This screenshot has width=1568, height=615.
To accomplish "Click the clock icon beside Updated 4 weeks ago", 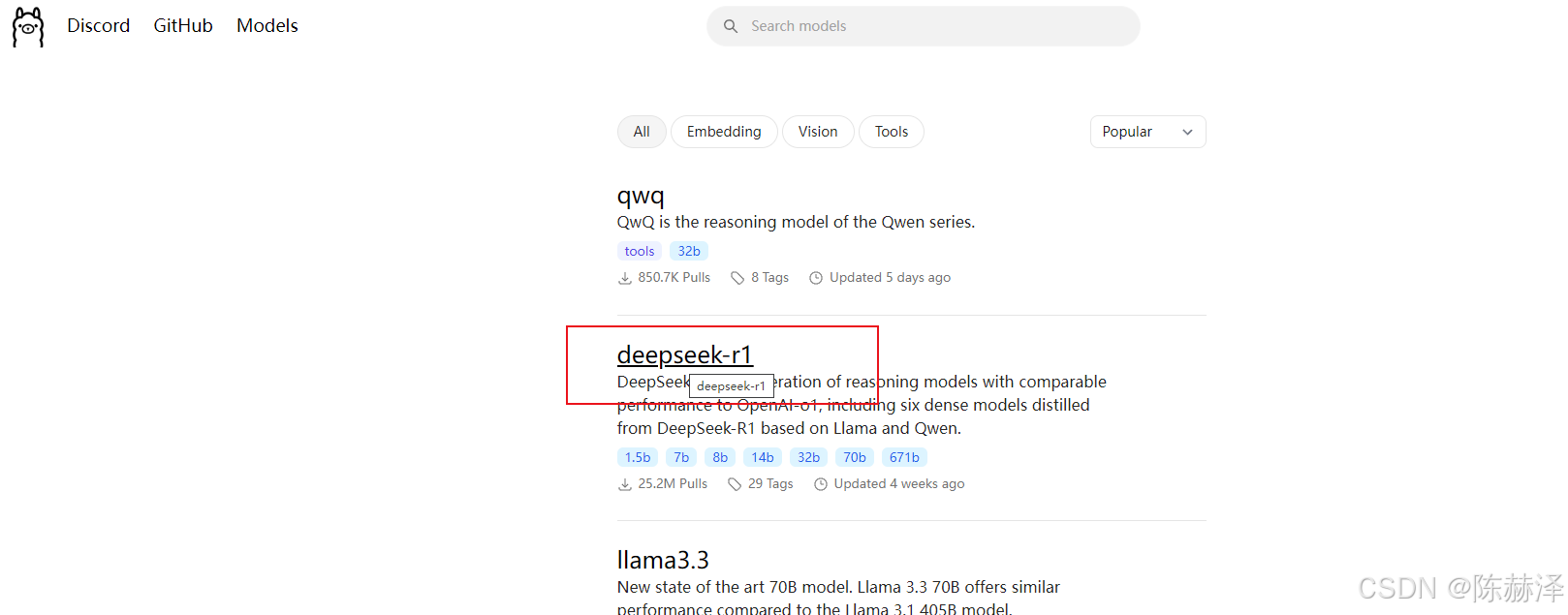I will point(821,484).
